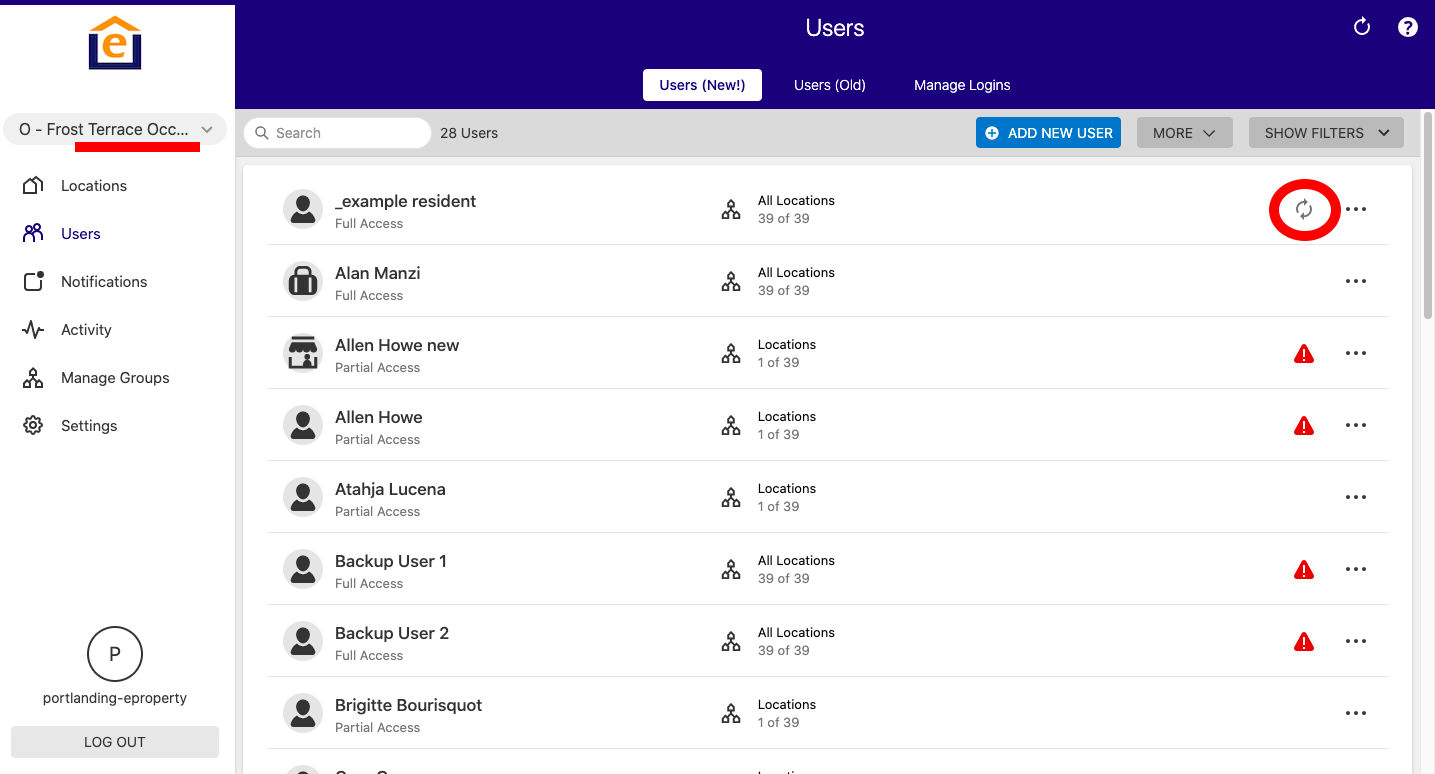Click the Settings gear icon in sidebar
This screenshot has height=774, width=1435.
(x=33, y=425)
